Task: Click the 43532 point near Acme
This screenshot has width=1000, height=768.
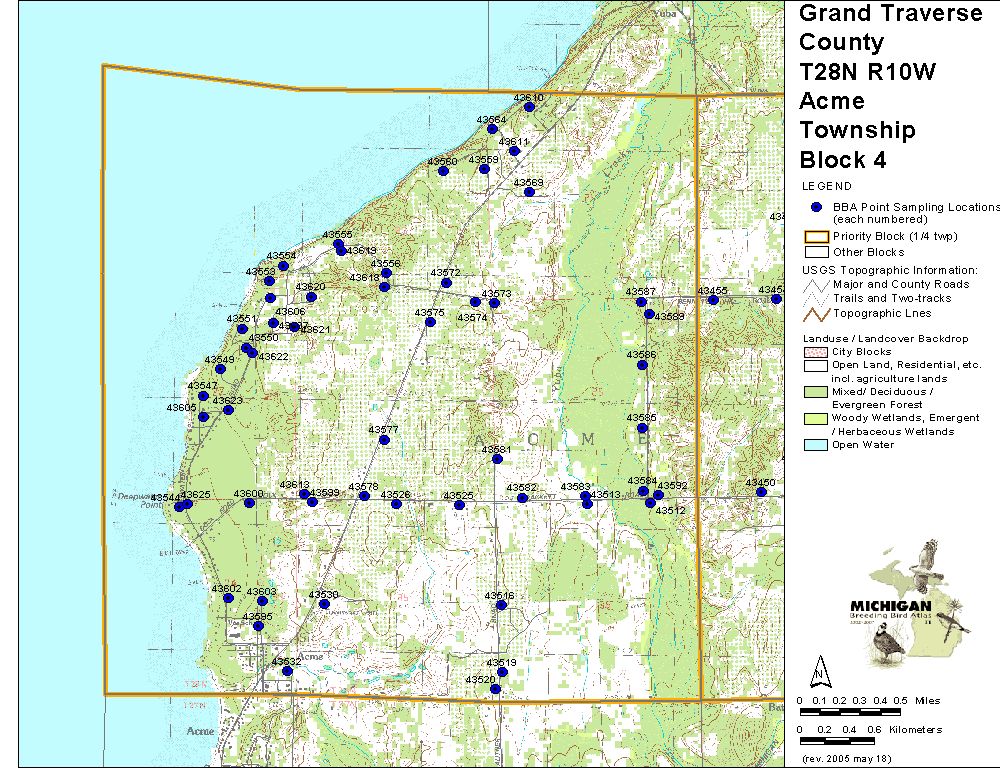Action: point(287,671)
